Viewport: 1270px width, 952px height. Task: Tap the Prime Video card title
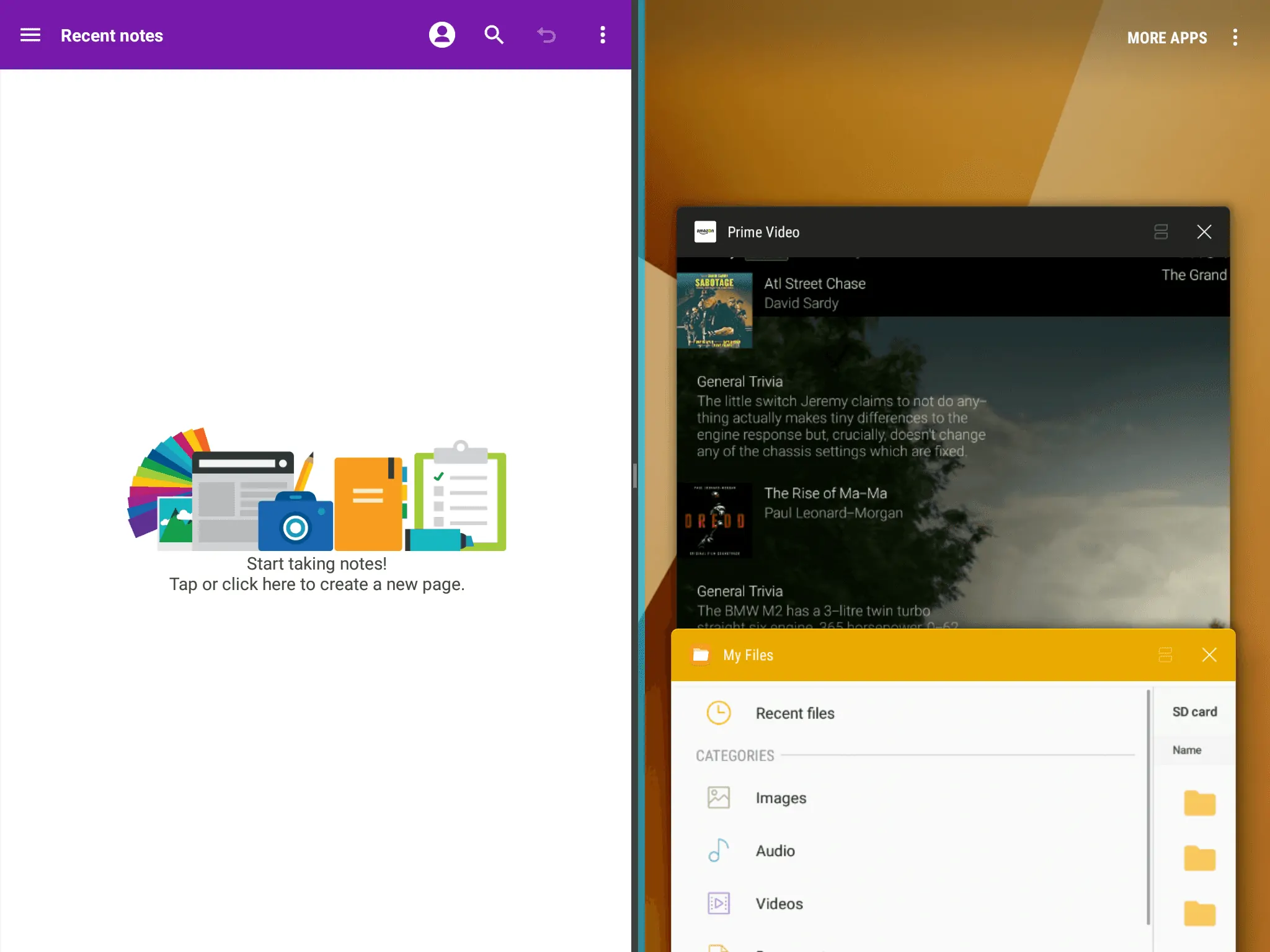(763, 232)
